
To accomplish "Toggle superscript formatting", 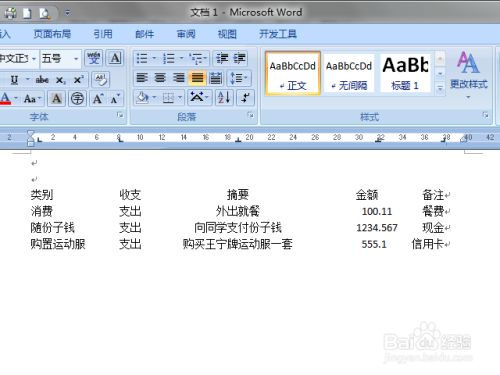I will [x=78, y=79].
